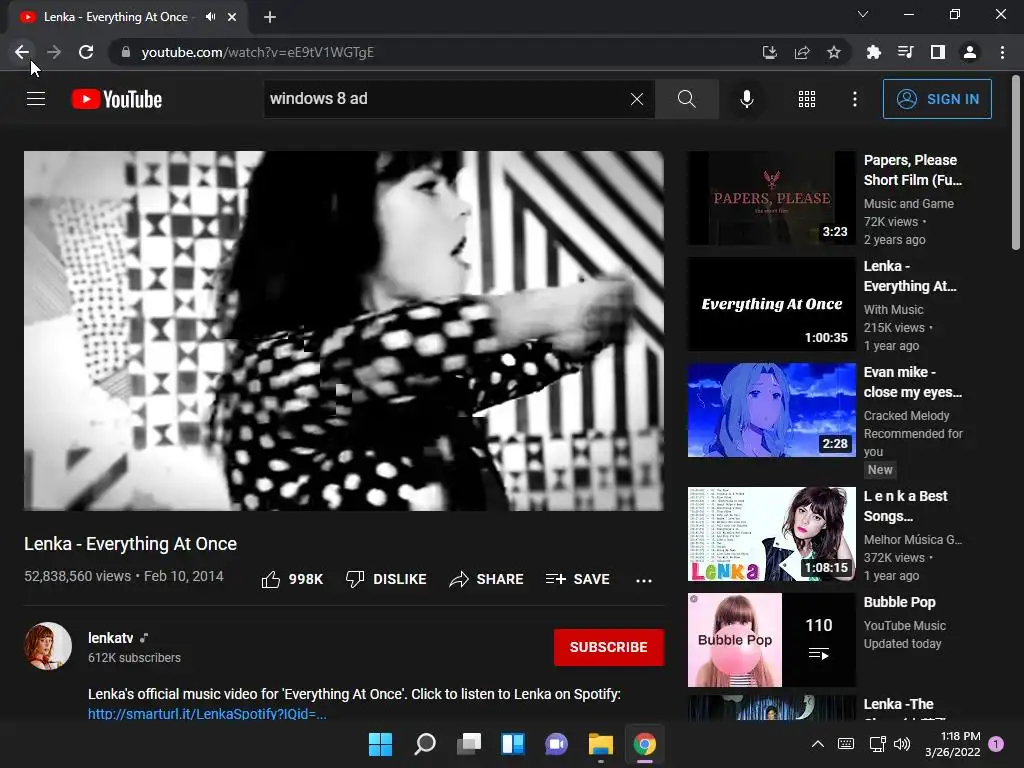
Task: Share this page icon in address bar
Action: pos(802,52)
